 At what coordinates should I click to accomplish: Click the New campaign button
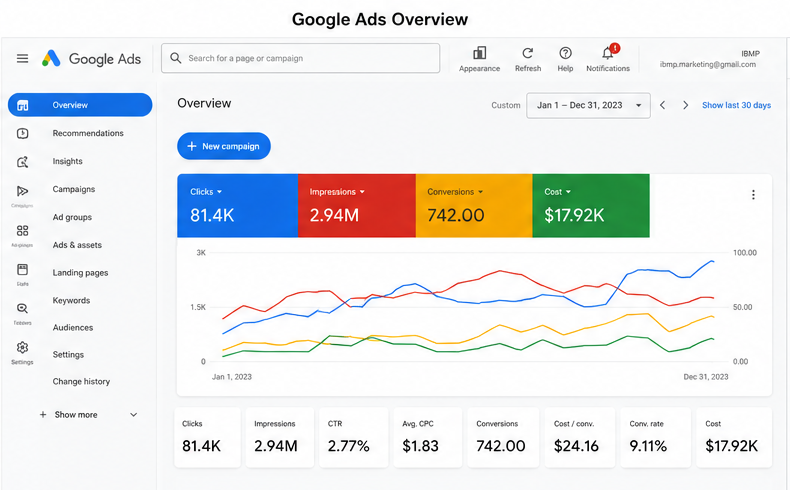click(x=224, y=146)
